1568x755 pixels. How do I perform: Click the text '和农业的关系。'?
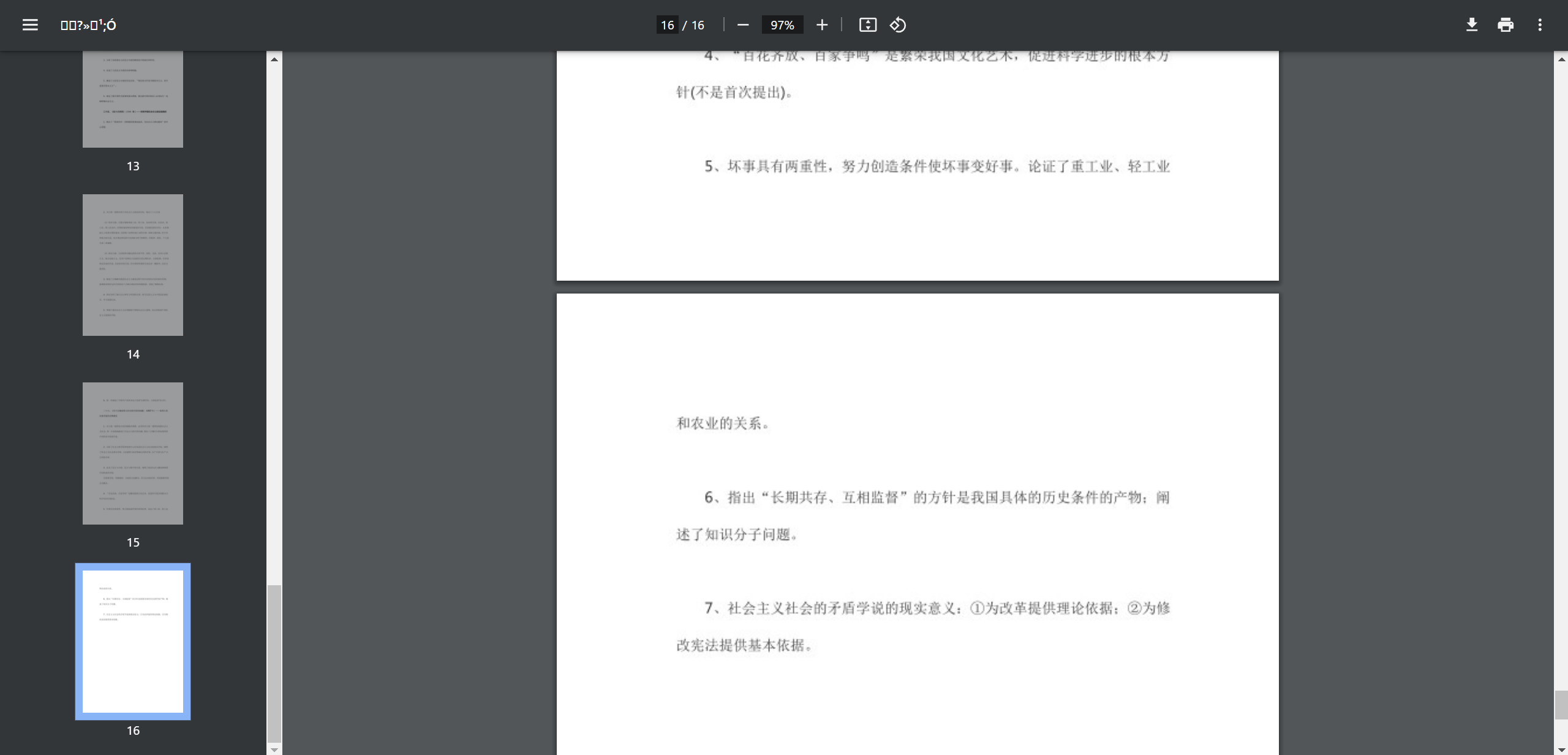(723, 423)
